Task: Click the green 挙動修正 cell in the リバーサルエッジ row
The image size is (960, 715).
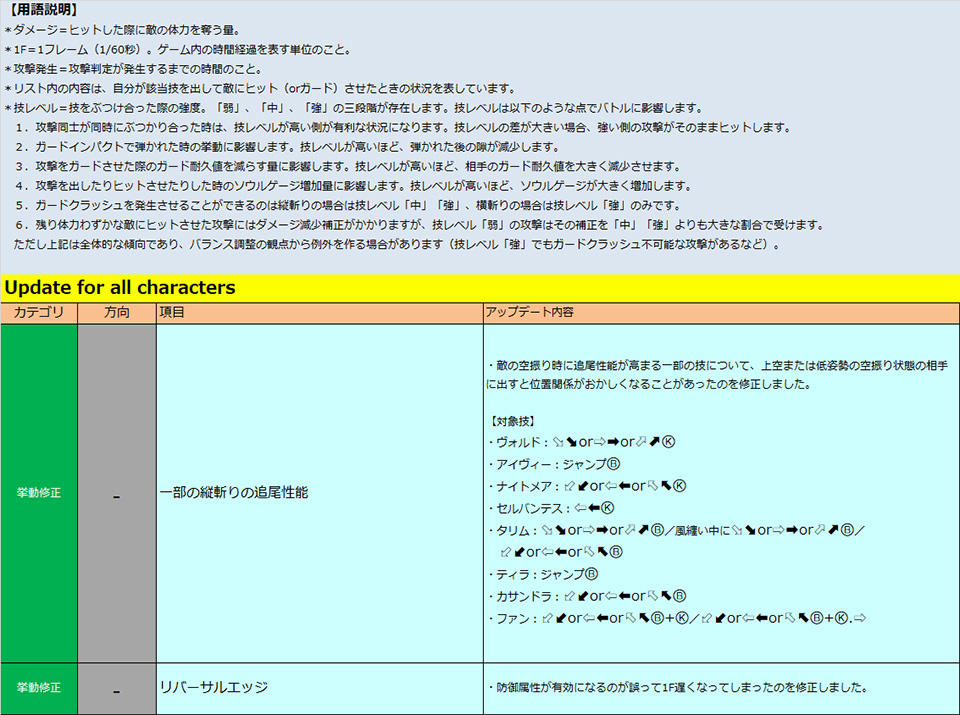Action: coord(39,688)
